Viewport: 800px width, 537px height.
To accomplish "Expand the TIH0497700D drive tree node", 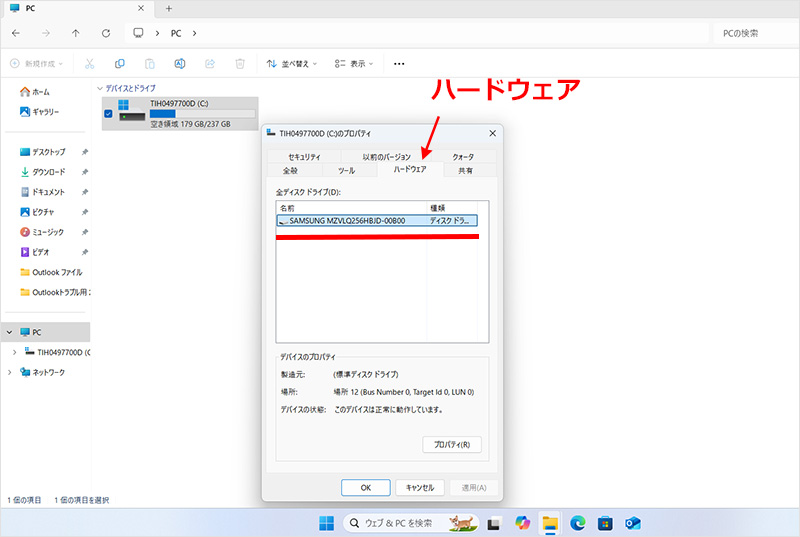I will coord(12,352).
